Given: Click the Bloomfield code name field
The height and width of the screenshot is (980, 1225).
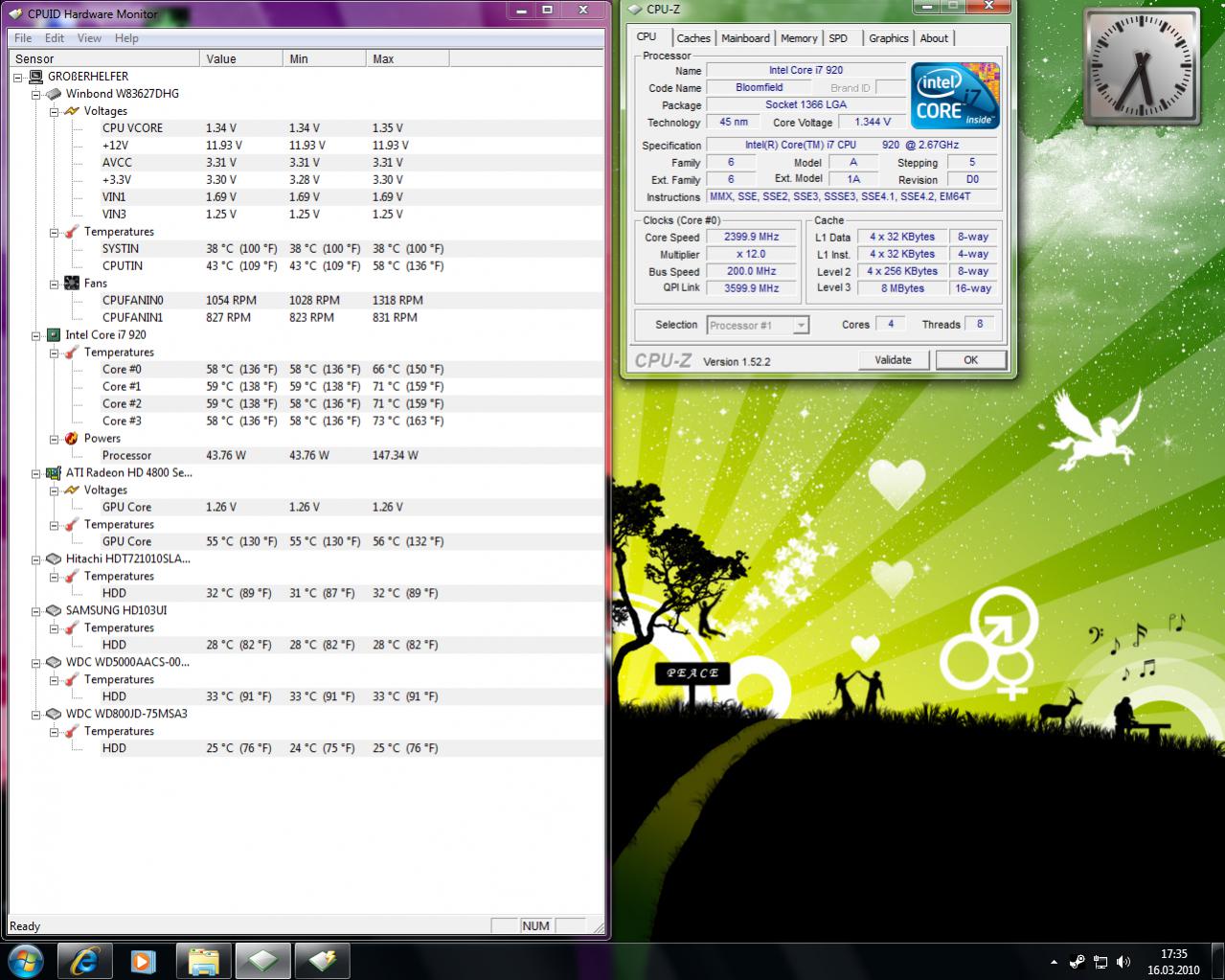Looking at the screenshot, I should [760, 87].
